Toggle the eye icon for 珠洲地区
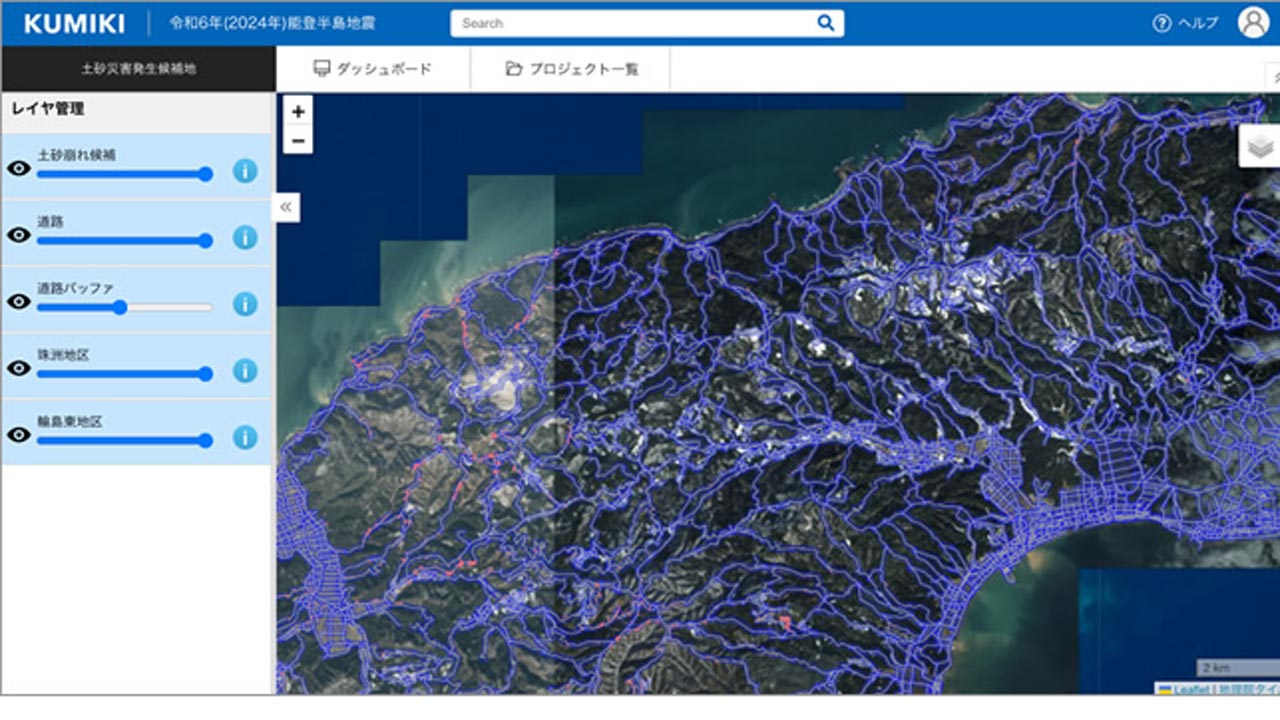This screenshot has width=1280, height=720. click(x=18, y=368)
